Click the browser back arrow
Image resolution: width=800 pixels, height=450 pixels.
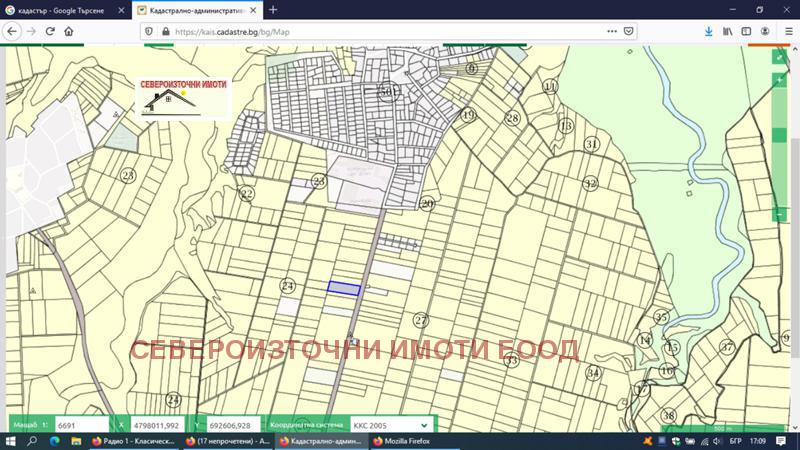point(12,31)
